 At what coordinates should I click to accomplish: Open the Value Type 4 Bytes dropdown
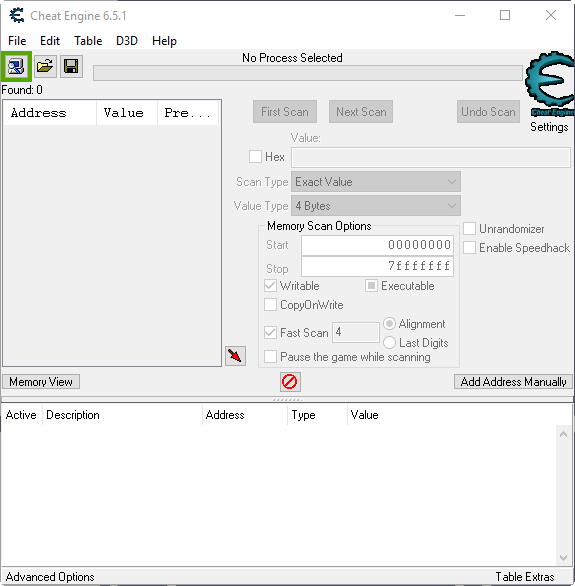click(x=375, y=206)
